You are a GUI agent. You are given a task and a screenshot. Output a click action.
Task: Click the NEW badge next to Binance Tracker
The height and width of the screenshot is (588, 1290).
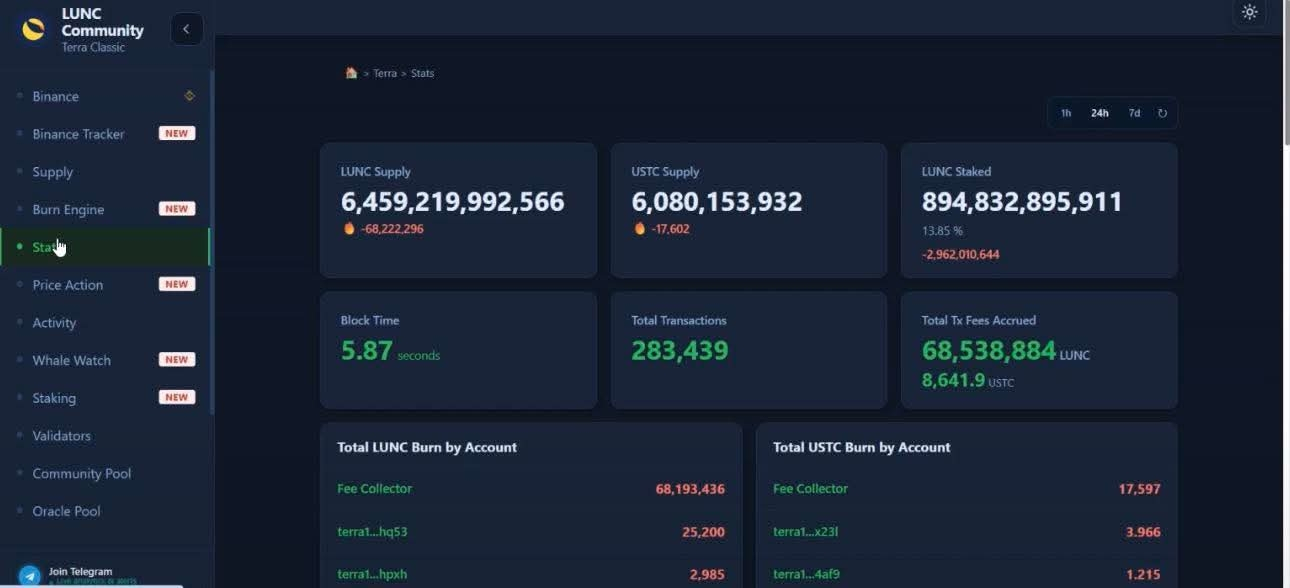[x=177, y=134]
